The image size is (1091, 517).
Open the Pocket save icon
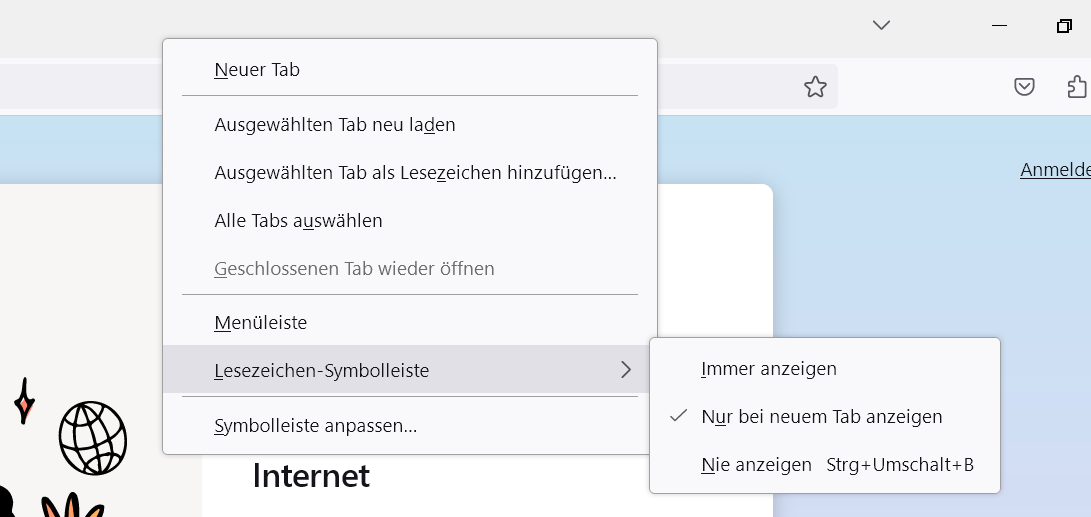tap(1024, 87)
